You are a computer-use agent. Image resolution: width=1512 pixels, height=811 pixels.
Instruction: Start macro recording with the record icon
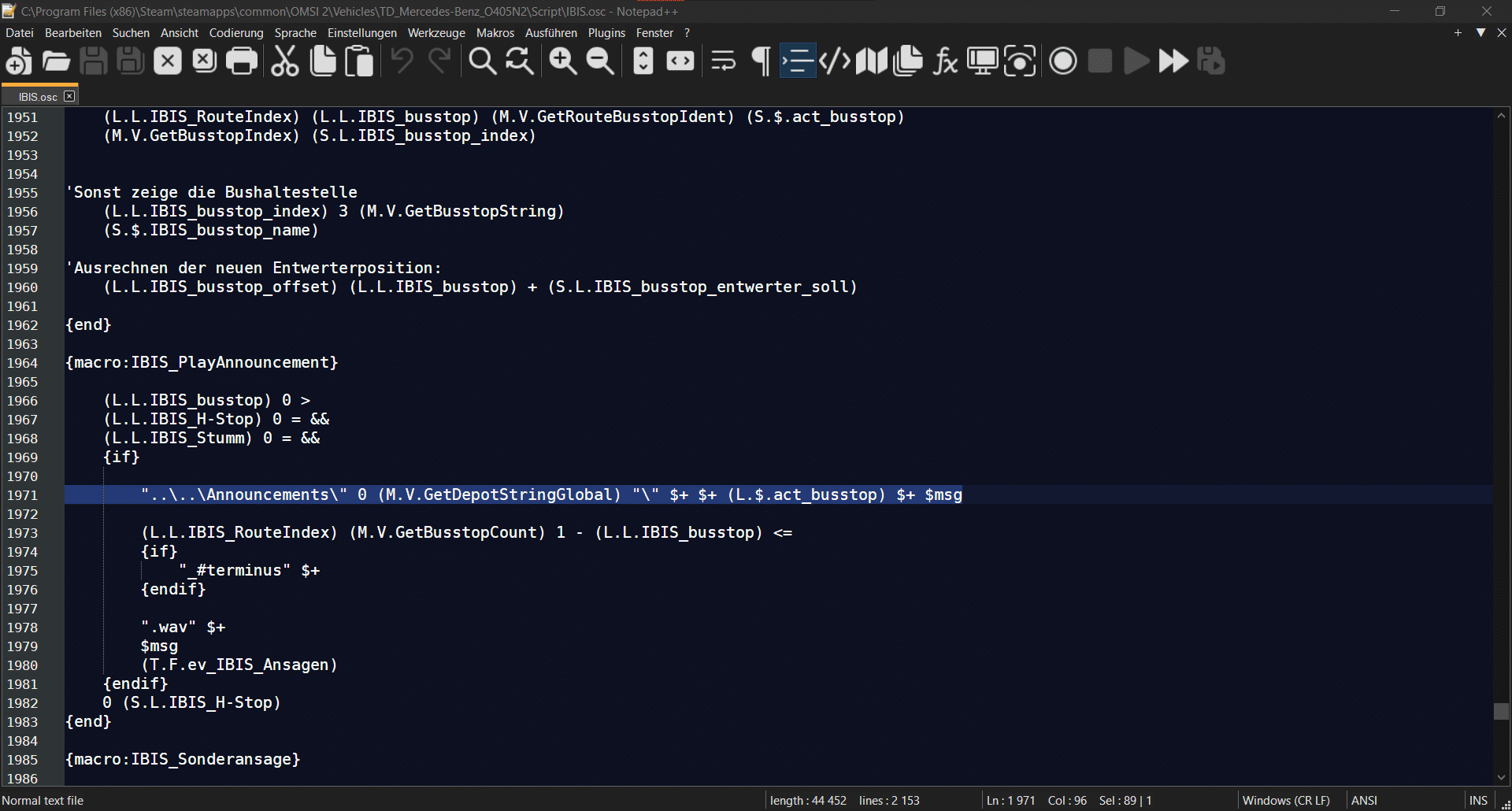tap(1063, 61)
